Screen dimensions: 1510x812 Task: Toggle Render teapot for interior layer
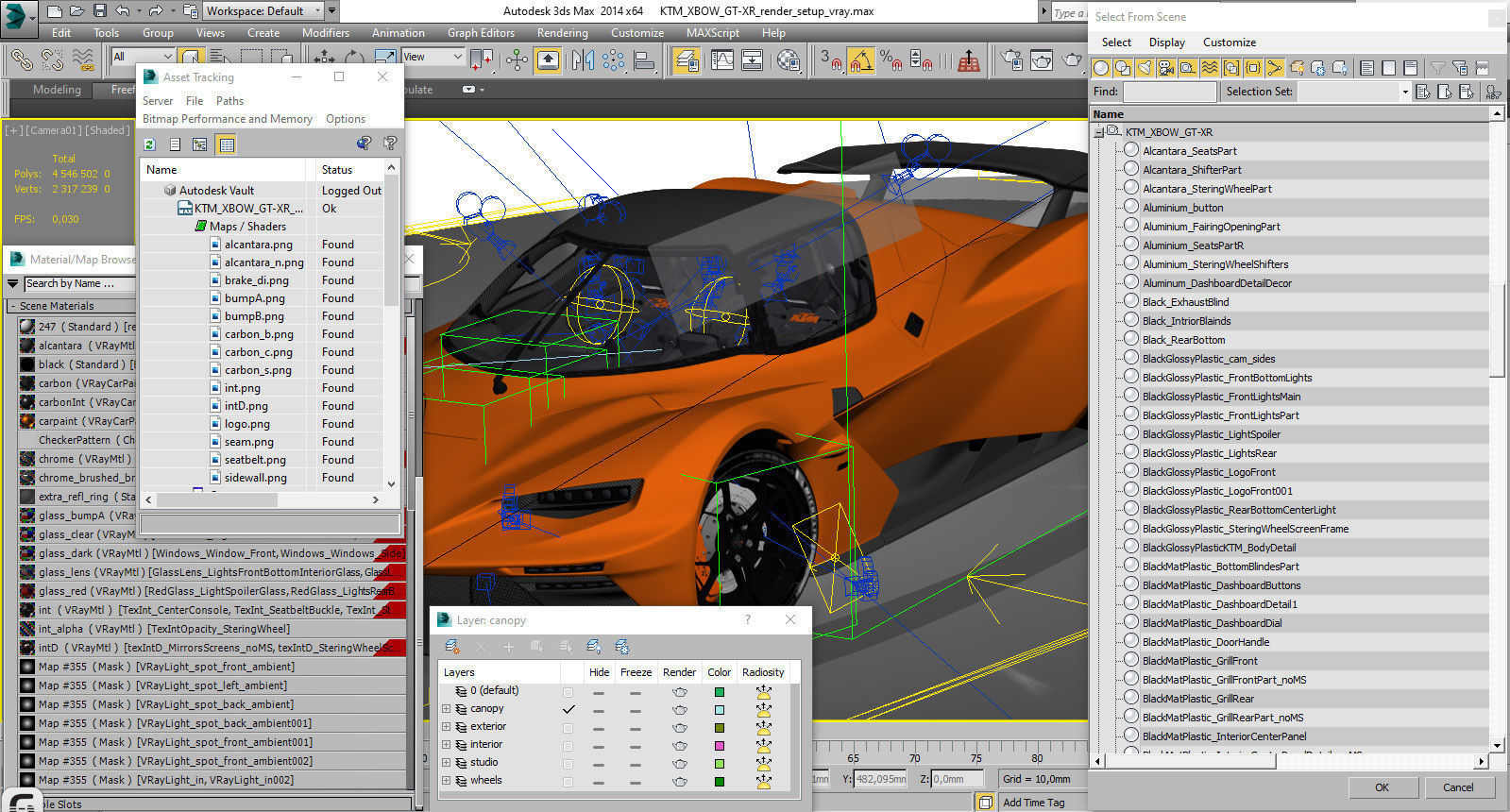point(679,745)
